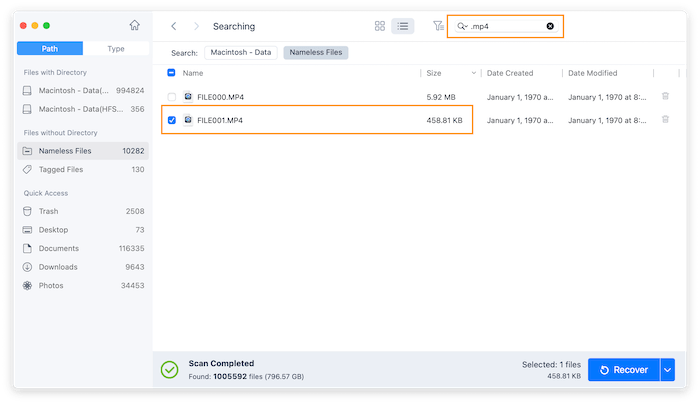Open the Recover dropdown arrow
This screenshot has width=700, height=404.
(668, 370)
